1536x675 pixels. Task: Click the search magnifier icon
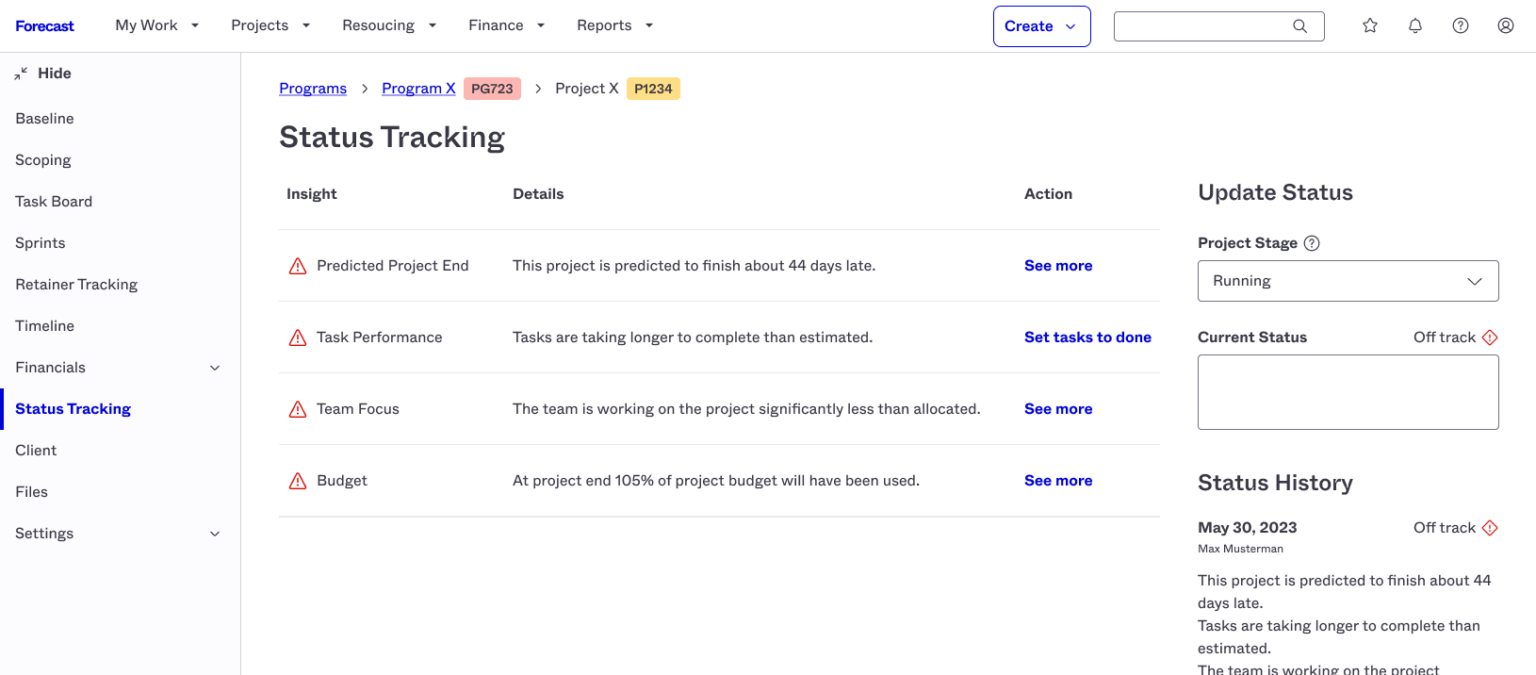click(x=1298, y=25)
